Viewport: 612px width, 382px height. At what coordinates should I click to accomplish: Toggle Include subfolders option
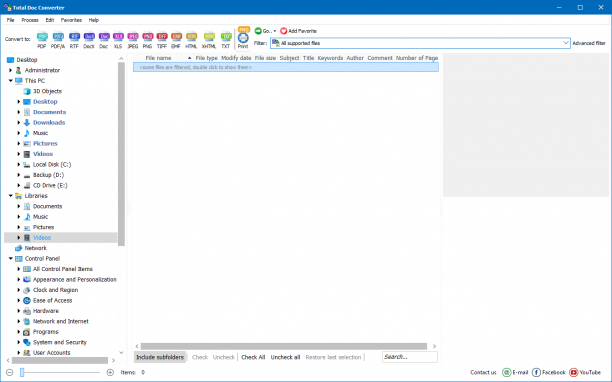(x=160, y=357)
